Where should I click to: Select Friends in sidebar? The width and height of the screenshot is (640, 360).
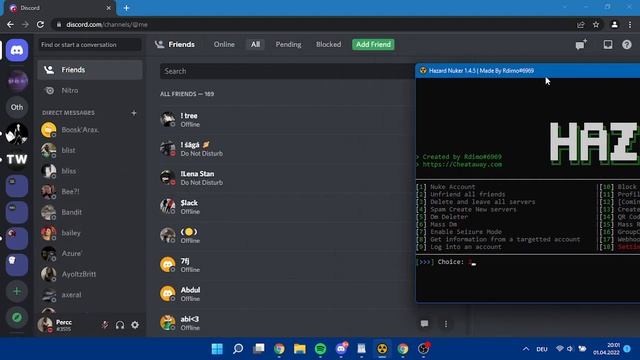(x=90, y=70)
